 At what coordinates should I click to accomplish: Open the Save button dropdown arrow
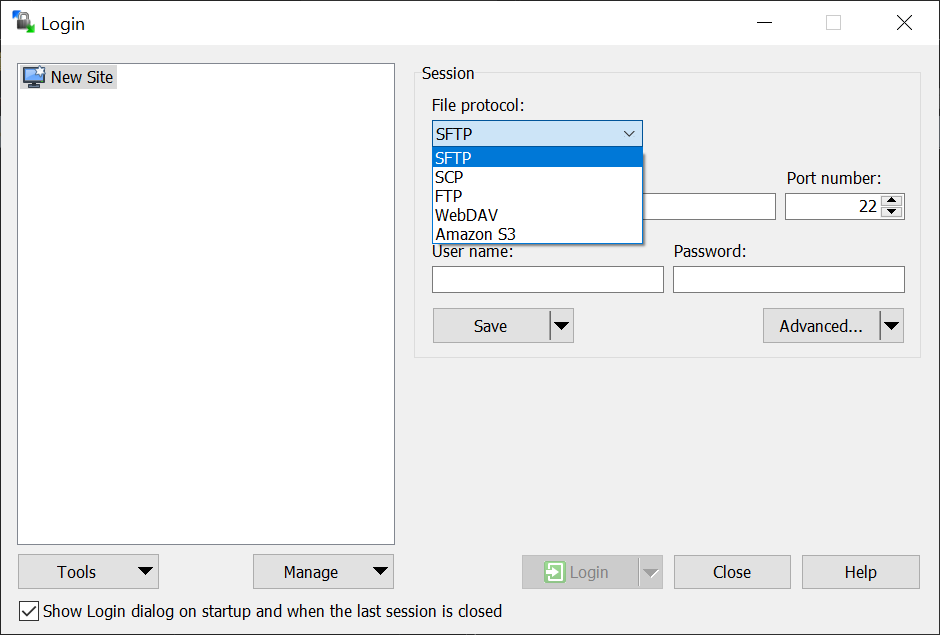pos(562,326)
